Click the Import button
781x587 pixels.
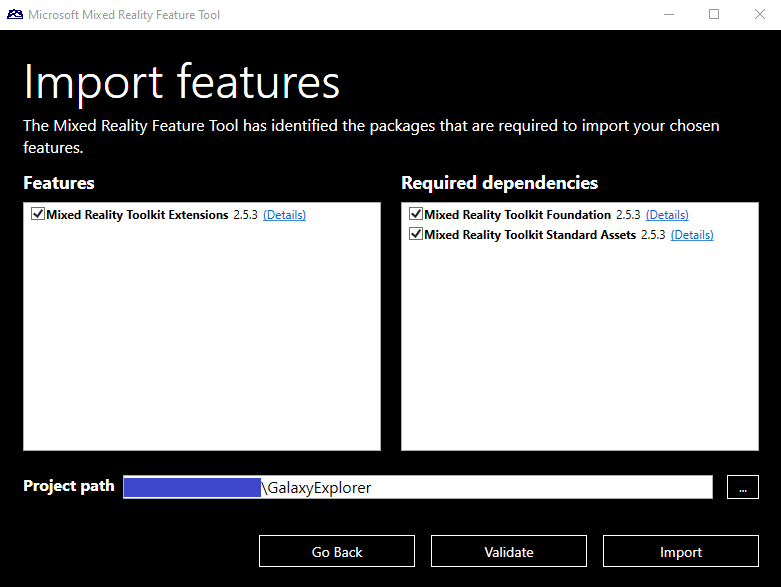pos(680,552)
